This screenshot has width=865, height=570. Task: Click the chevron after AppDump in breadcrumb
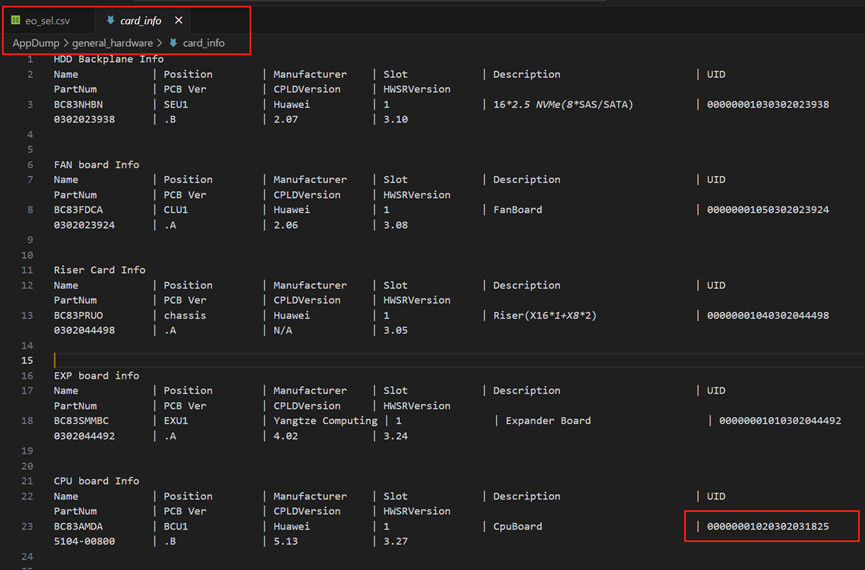pos(65,43)
